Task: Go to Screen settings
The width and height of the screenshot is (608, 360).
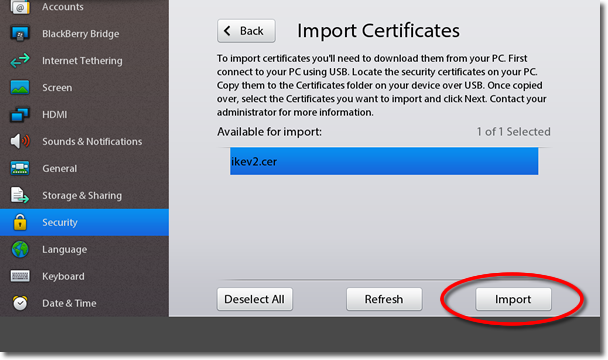Action: 57,87
